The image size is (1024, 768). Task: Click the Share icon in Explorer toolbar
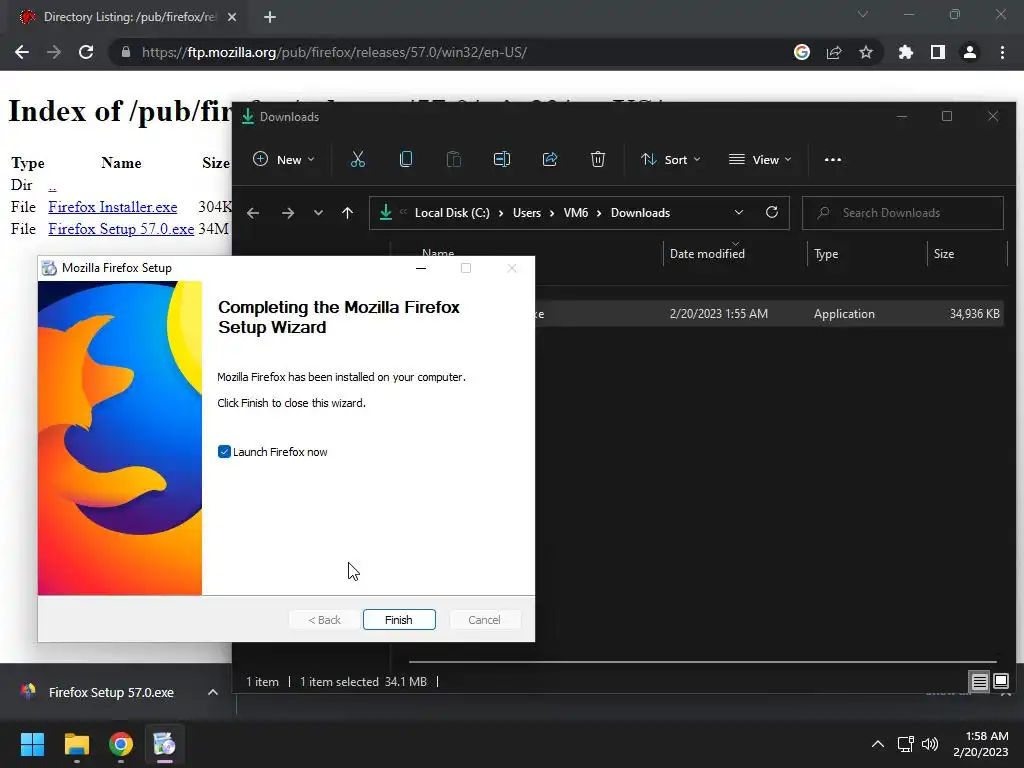[x=550, y=159]
